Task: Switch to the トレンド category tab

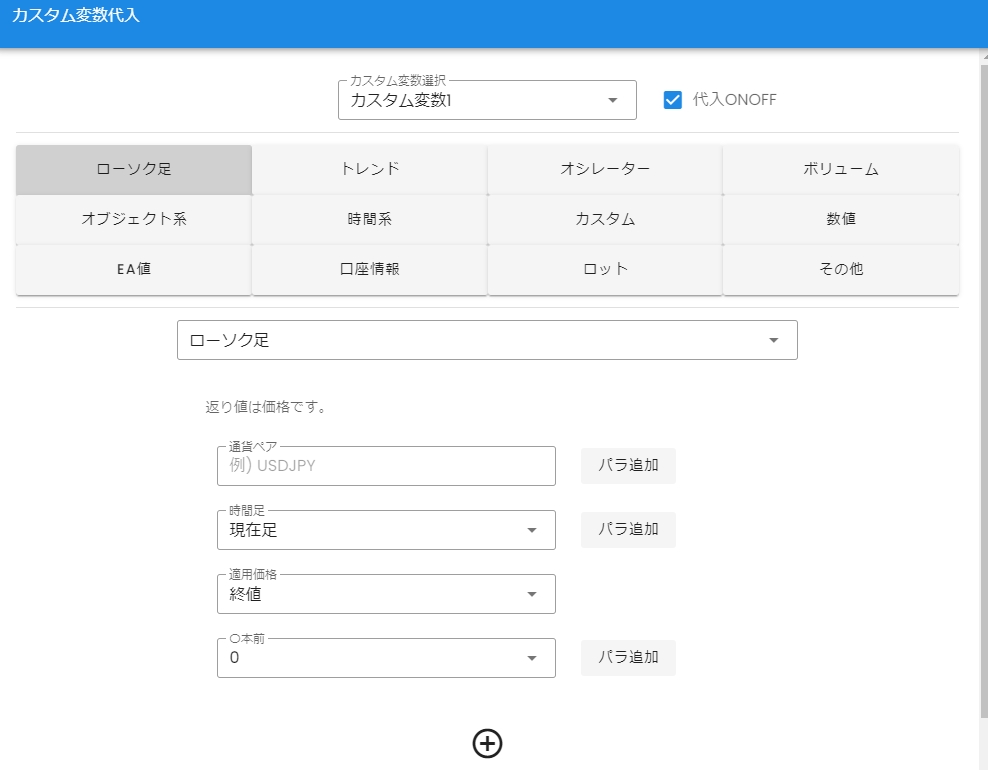Action: coord(369,170)
